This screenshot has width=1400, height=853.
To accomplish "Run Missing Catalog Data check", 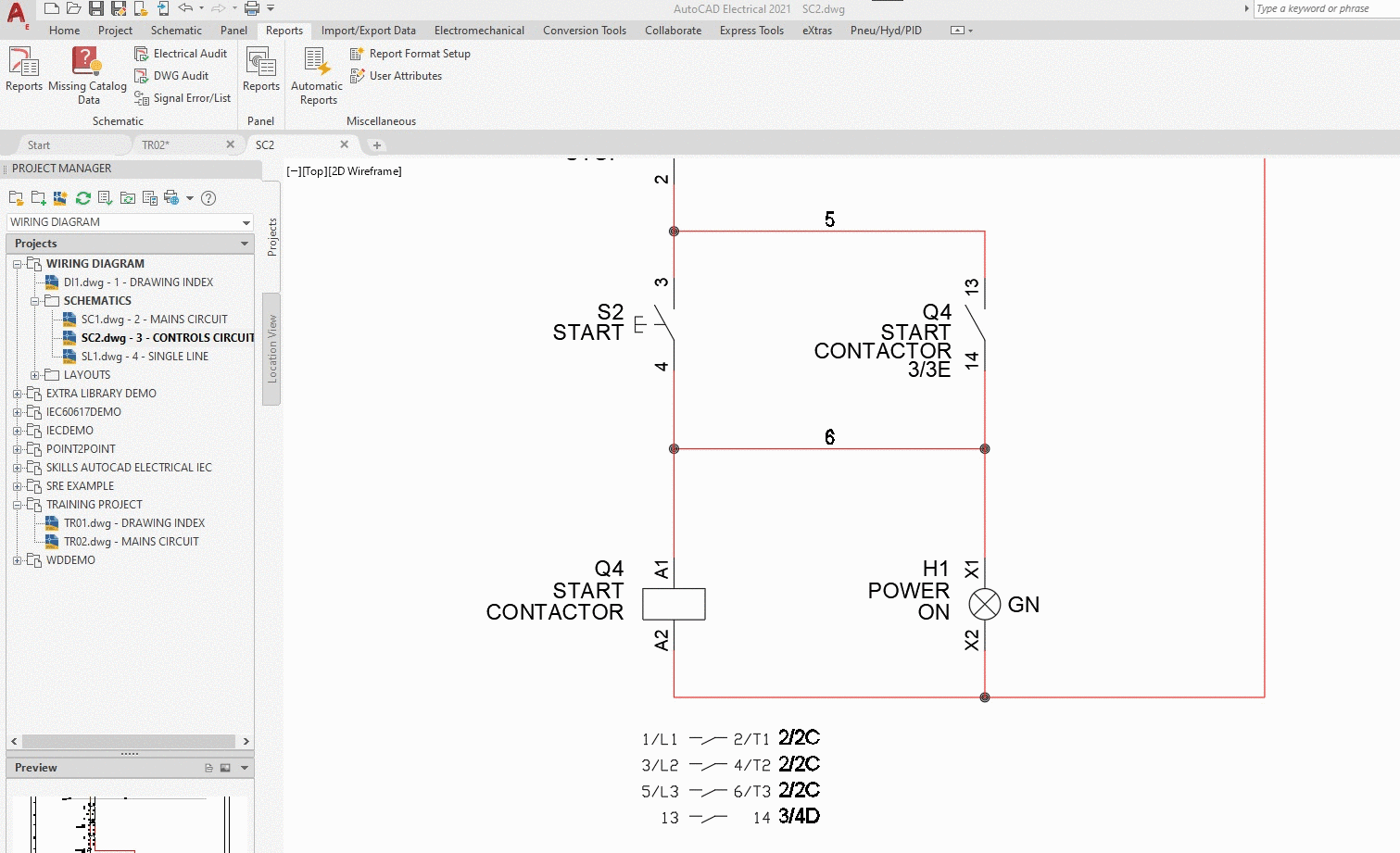I will tap(87, 75).
